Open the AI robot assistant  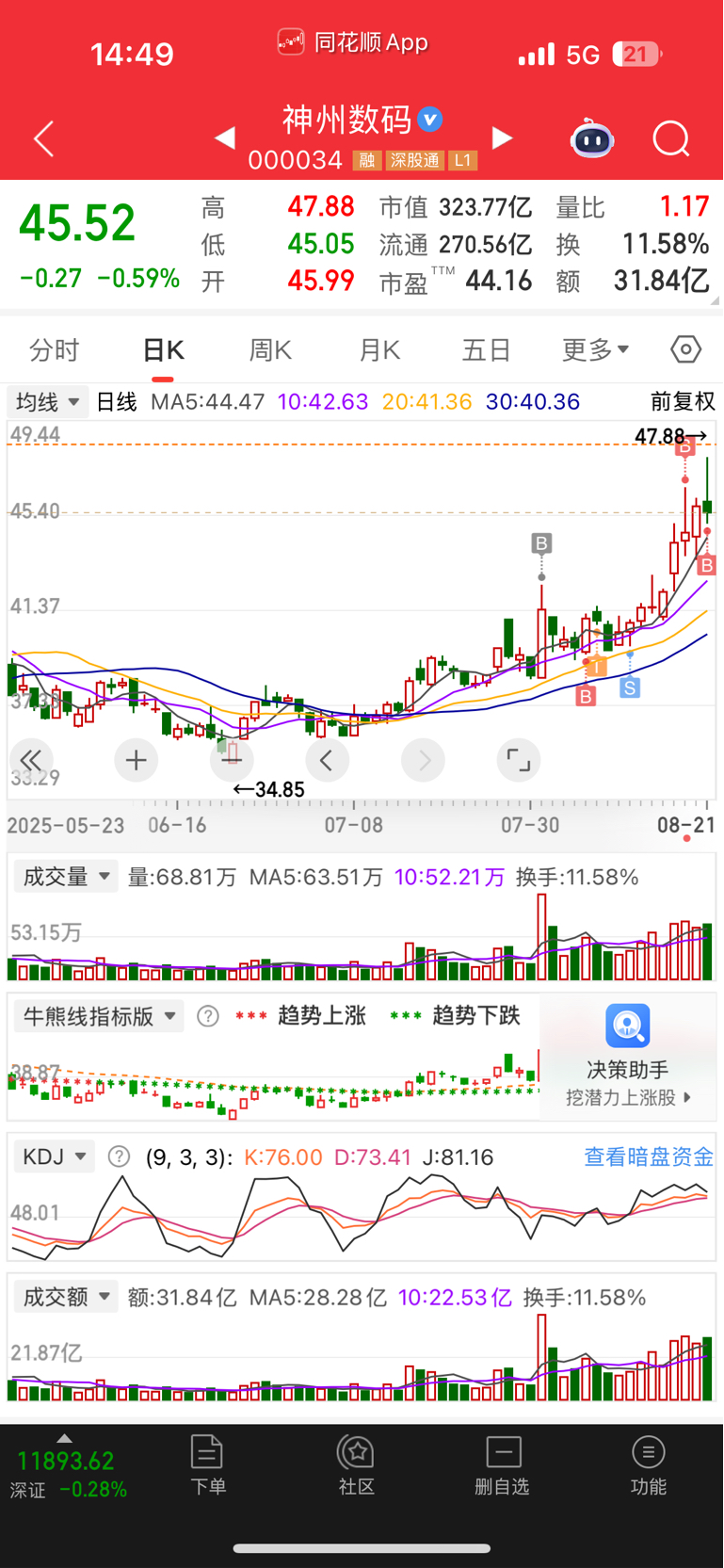(592, 139)
